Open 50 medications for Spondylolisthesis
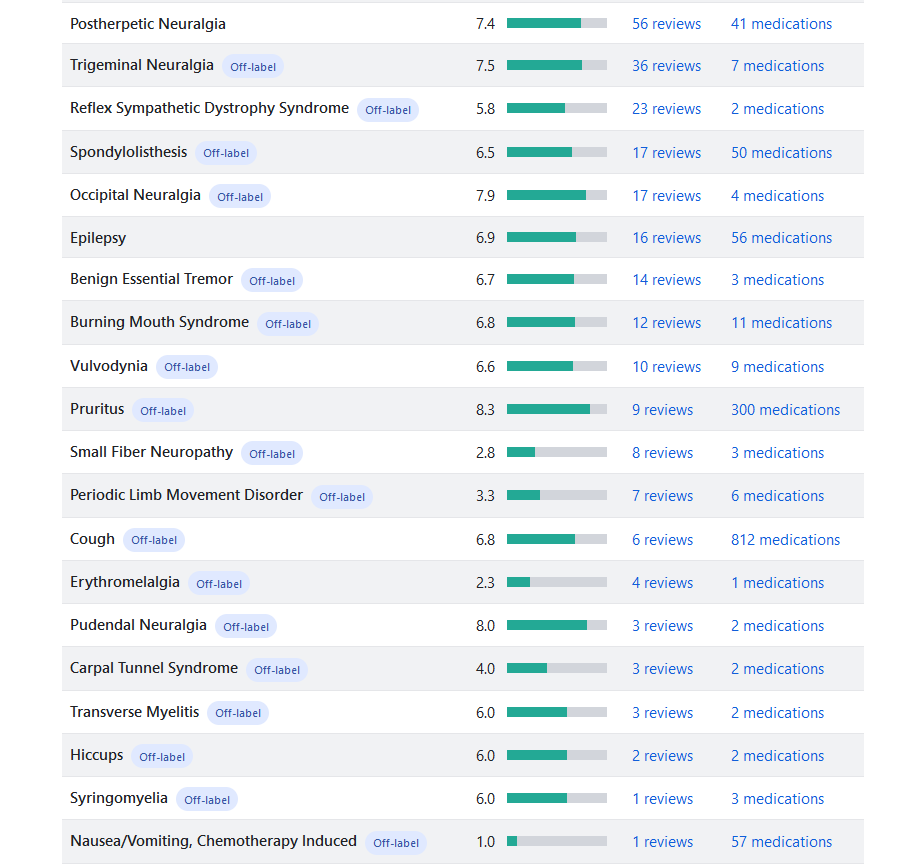 781,153
